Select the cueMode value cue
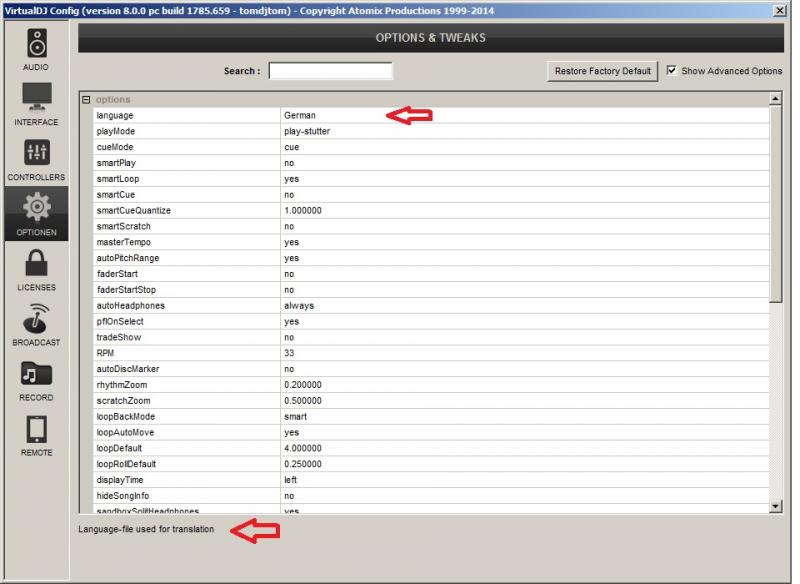Screen dimensions: 800x584 click(x=292, y=147)
